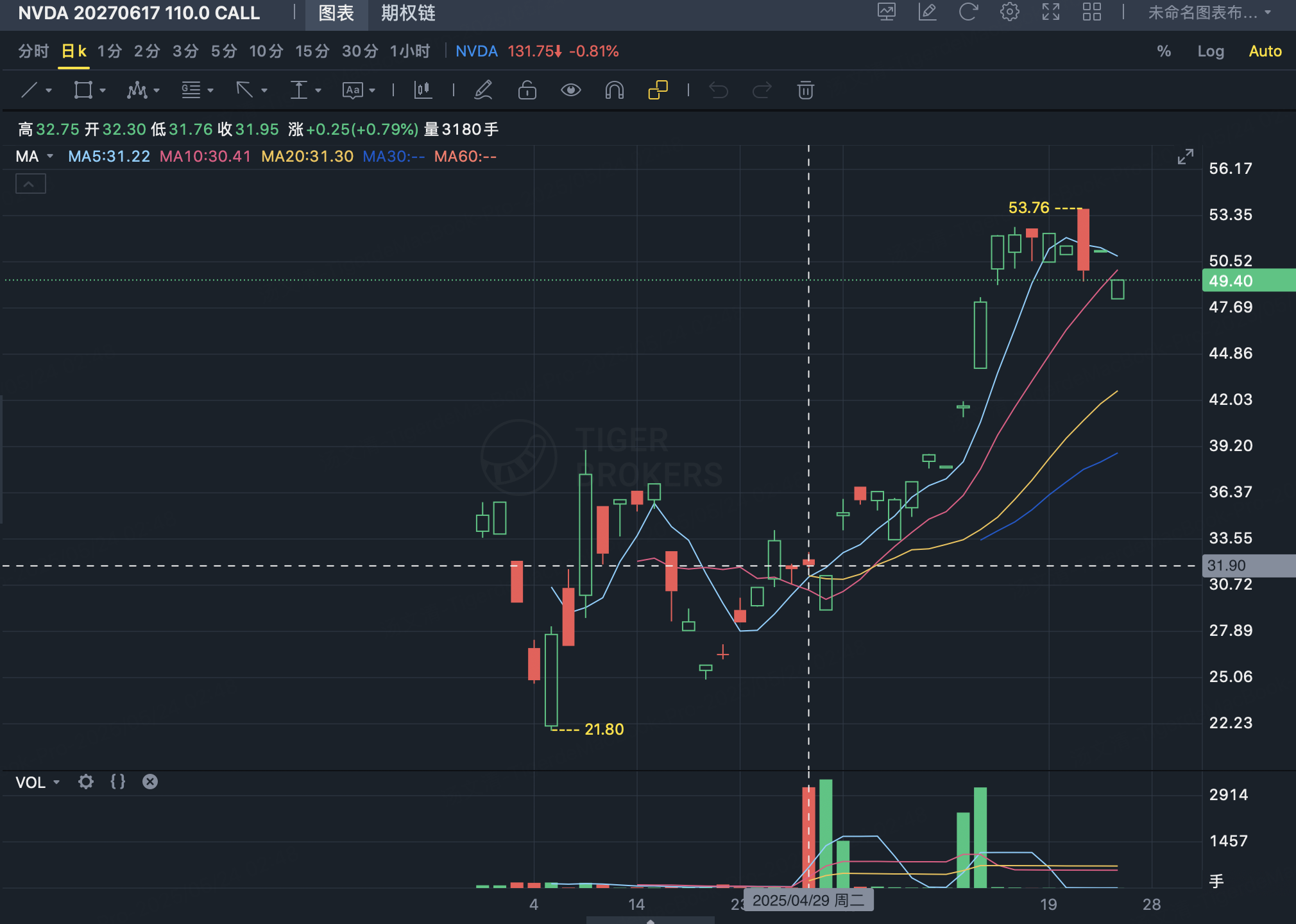Expand rectangle tool options arrow
Viewport: 1296px width, 924px height.
103,90
